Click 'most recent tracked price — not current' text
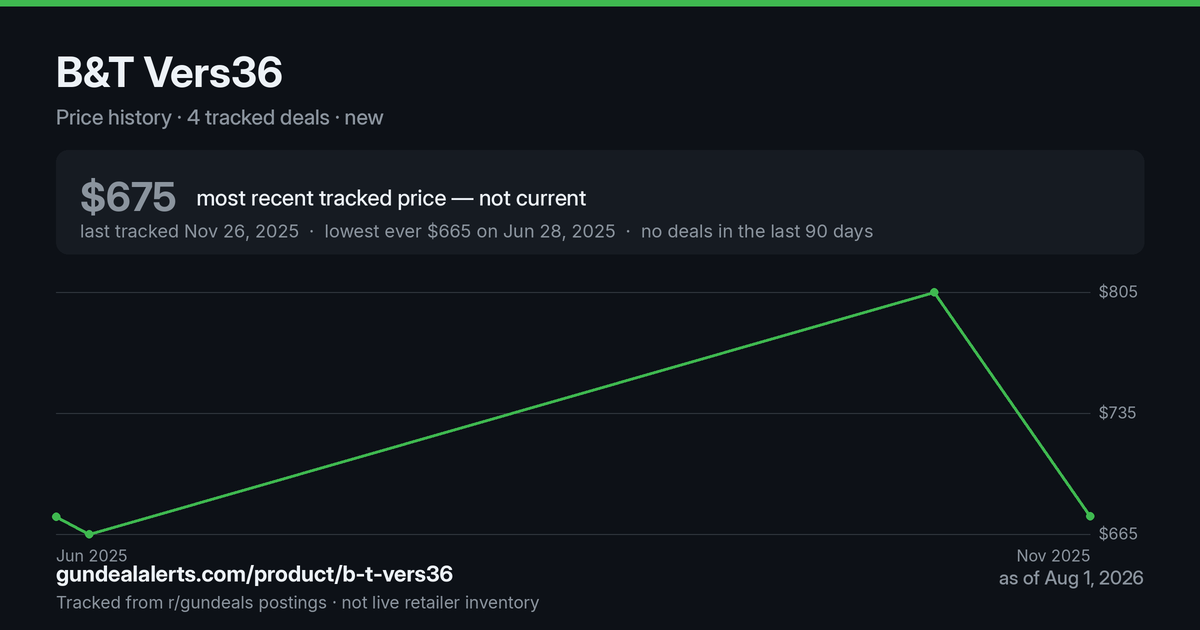This screenshot has height=630, width=1200. (391, 198)
